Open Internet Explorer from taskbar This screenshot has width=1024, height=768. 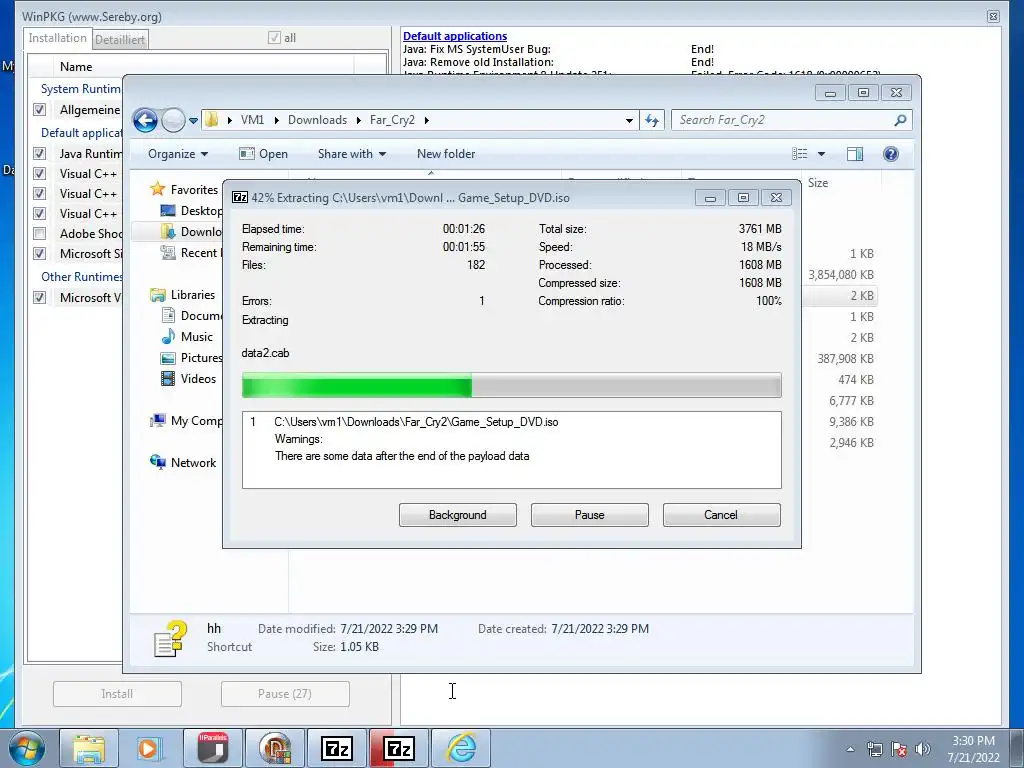click(x=461, y=748)
